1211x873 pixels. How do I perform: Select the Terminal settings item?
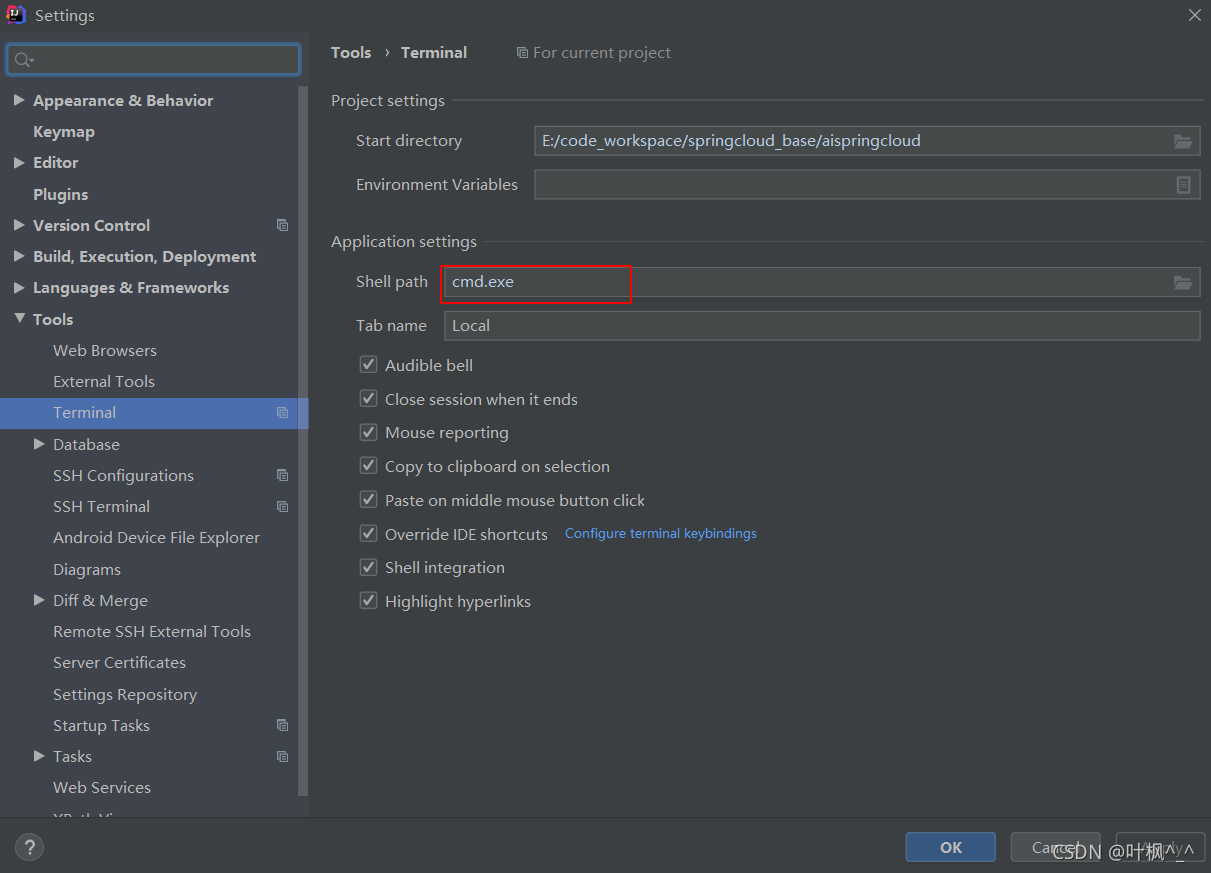[154, 413]
